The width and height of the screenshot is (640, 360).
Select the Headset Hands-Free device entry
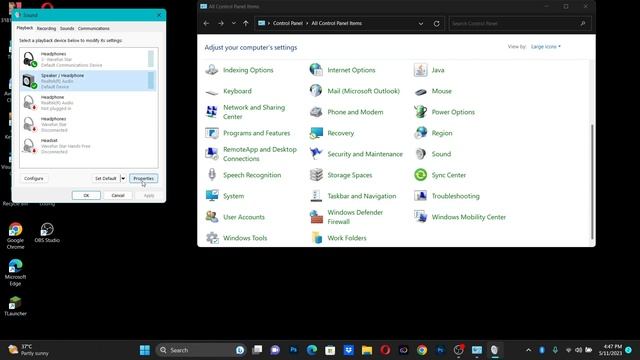(x=88, y=146)
